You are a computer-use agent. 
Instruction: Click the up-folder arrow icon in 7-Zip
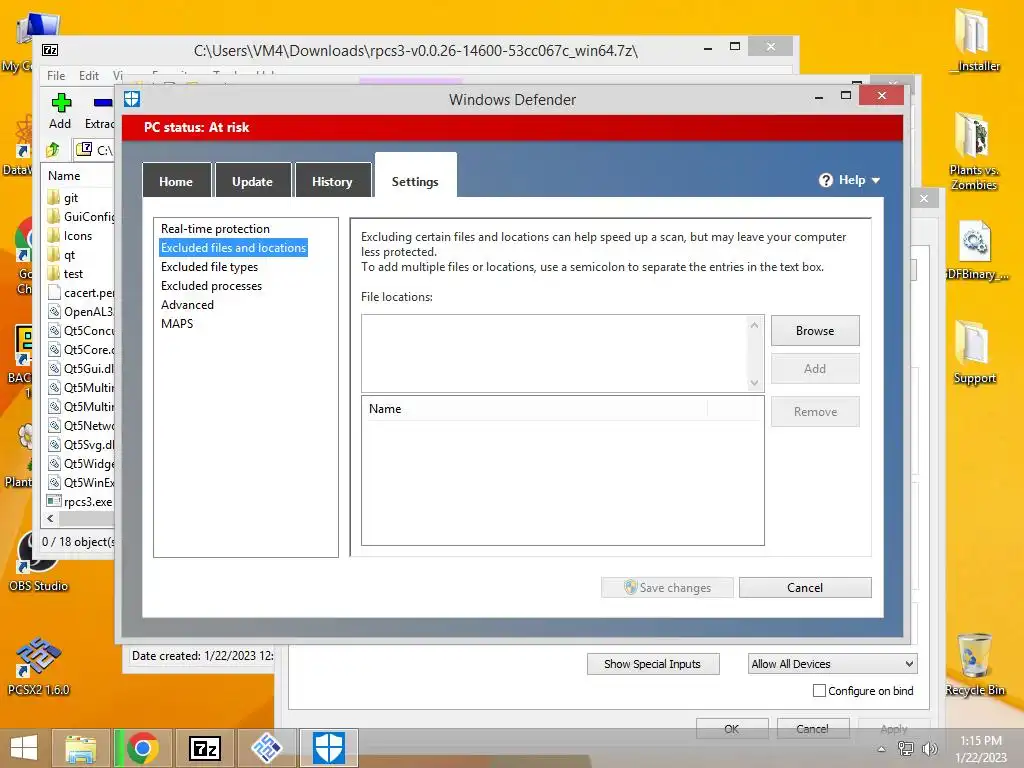pos(54,150)
